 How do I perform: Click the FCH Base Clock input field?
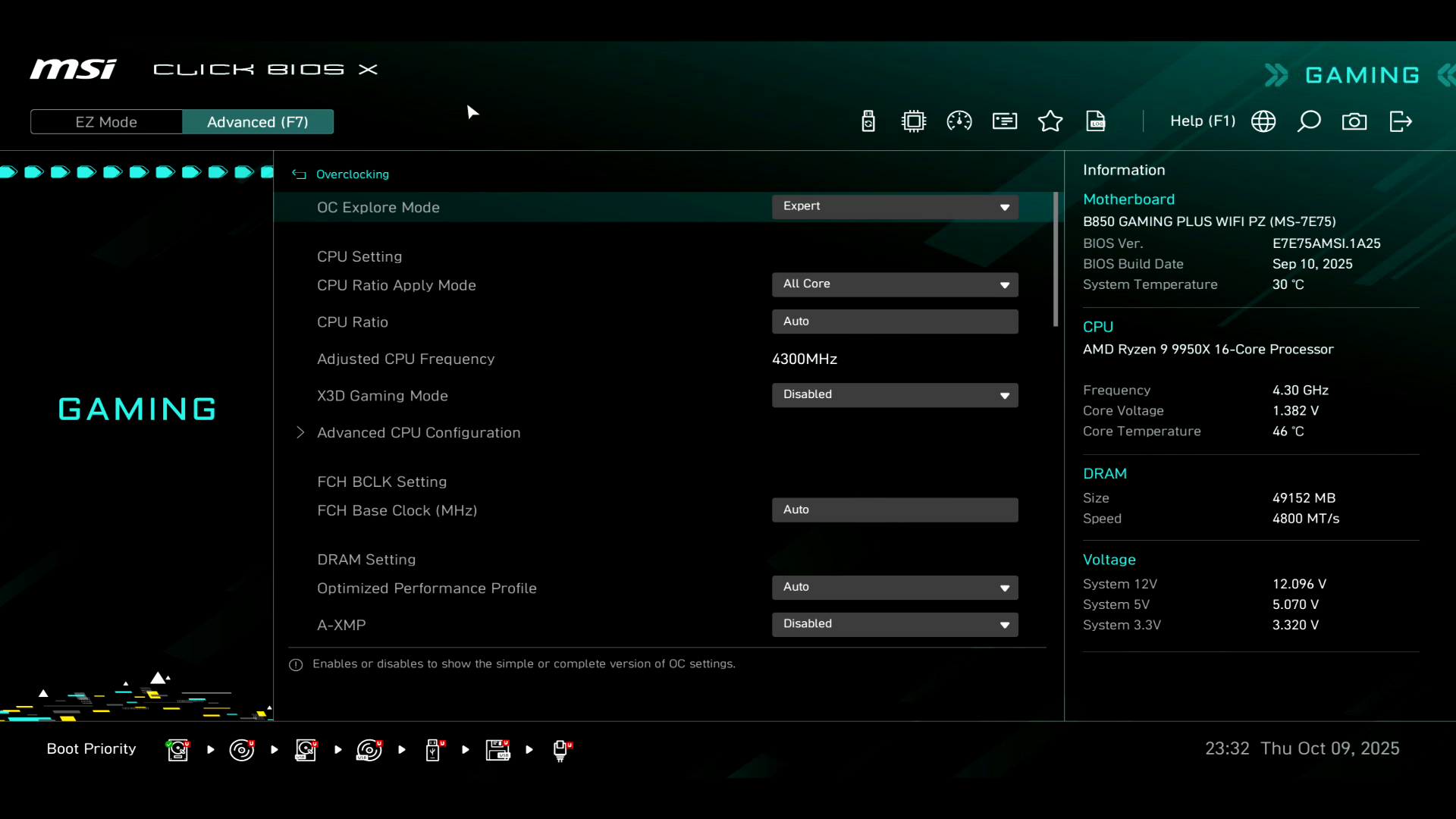(895, 510)
